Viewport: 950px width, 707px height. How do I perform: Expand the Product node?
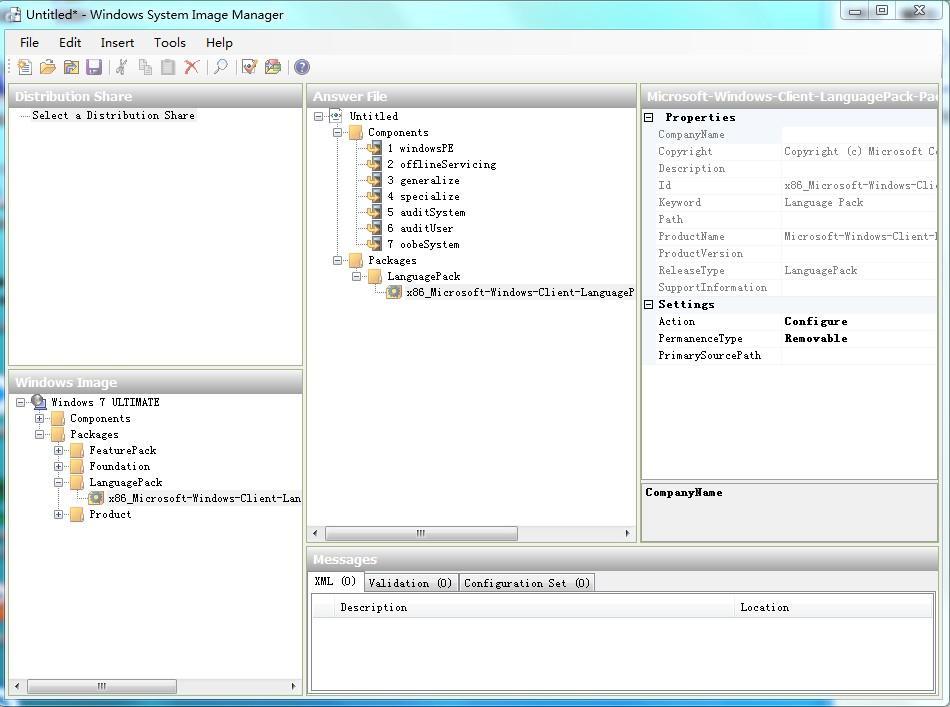[x=59, y=514]
